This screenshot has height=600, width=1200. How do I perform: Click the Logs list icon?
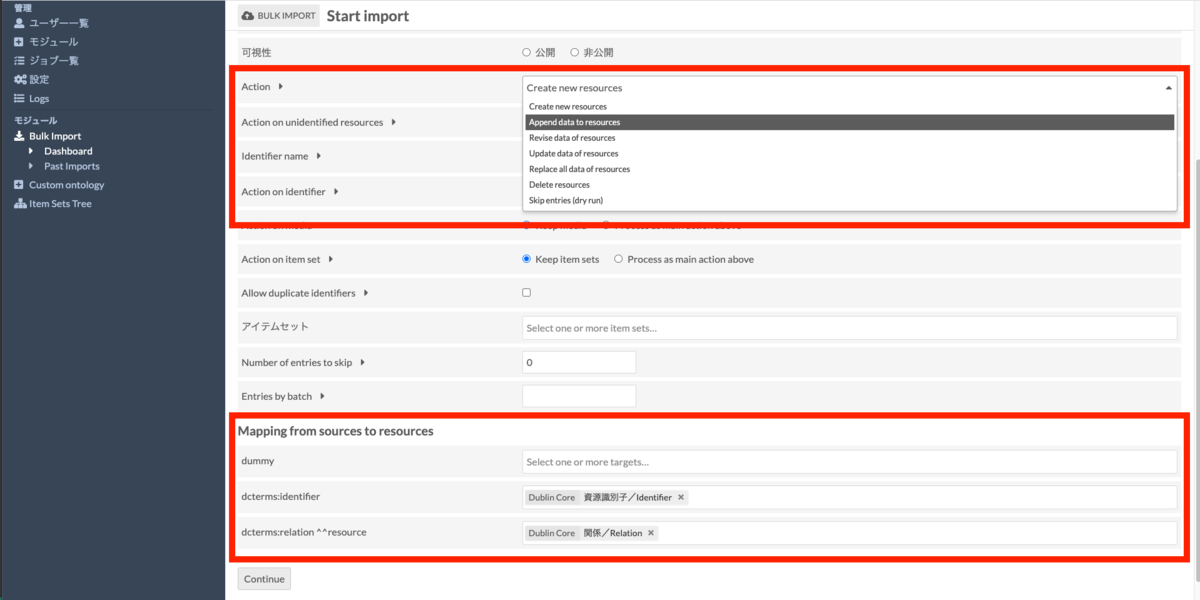(19, 98)
